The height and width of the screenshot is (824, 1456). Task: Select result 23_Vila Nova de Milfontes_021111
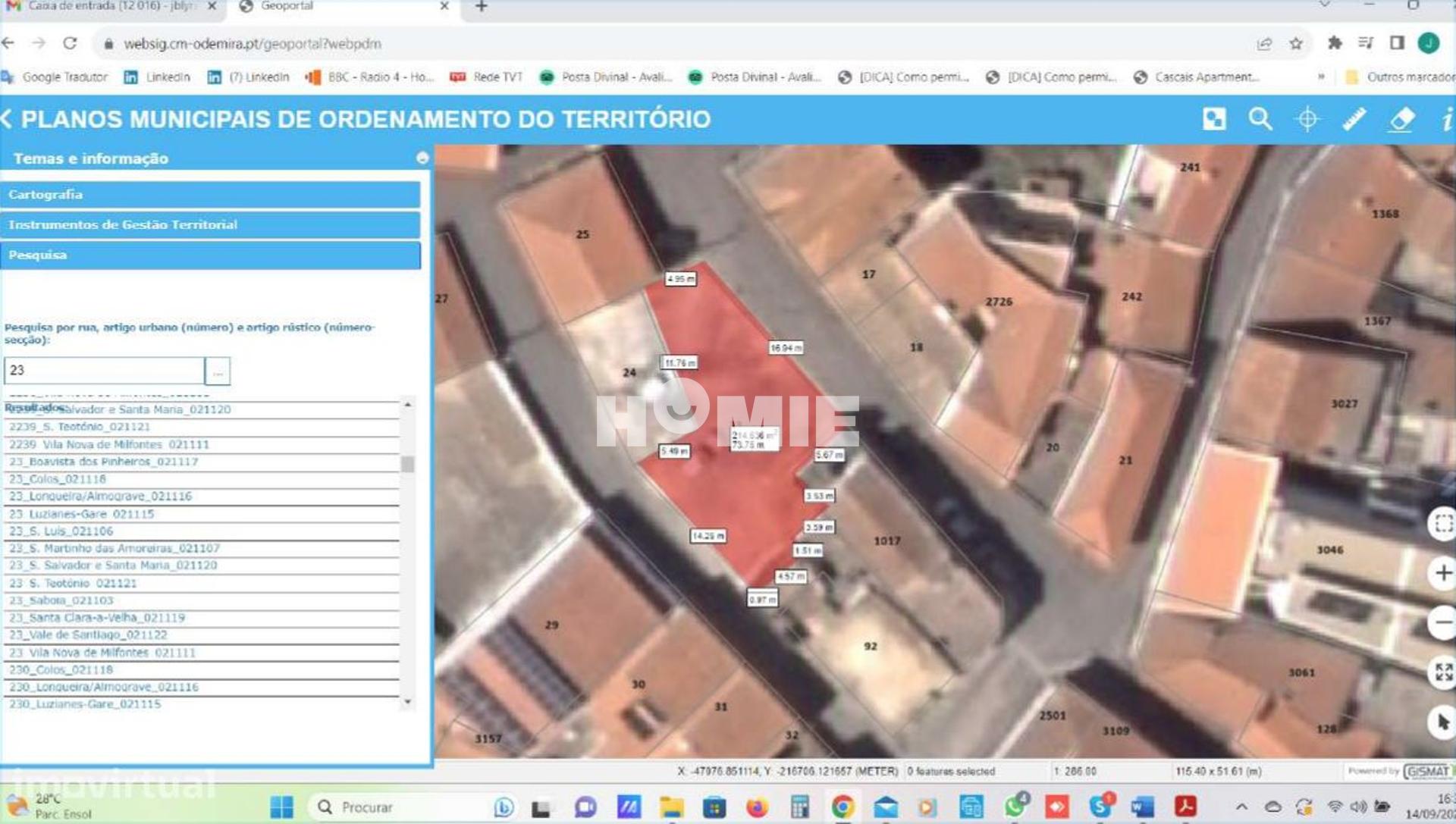102,653
